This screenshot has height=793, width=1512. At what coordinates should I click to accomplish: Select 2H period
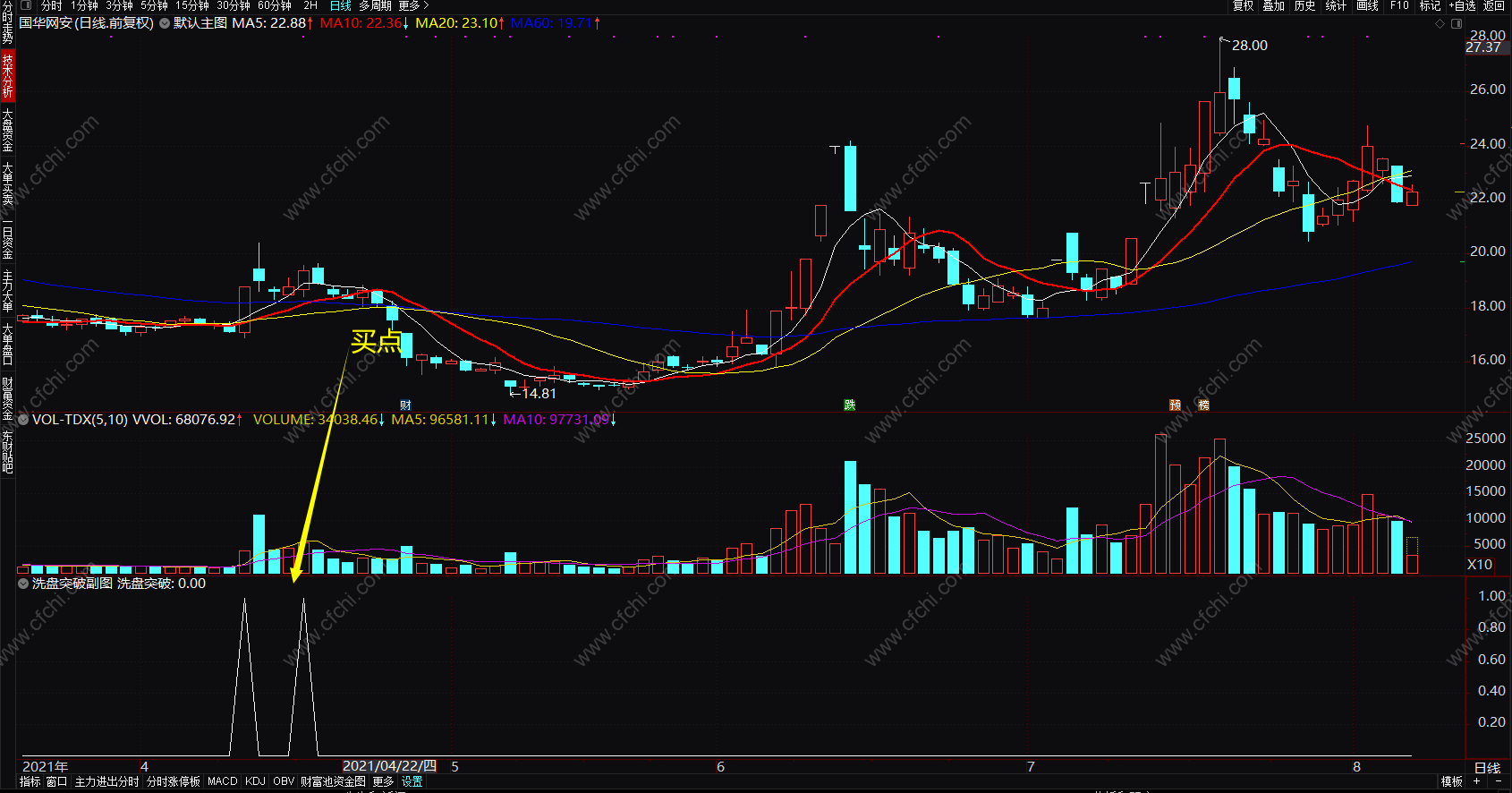[x=310, y=5]
